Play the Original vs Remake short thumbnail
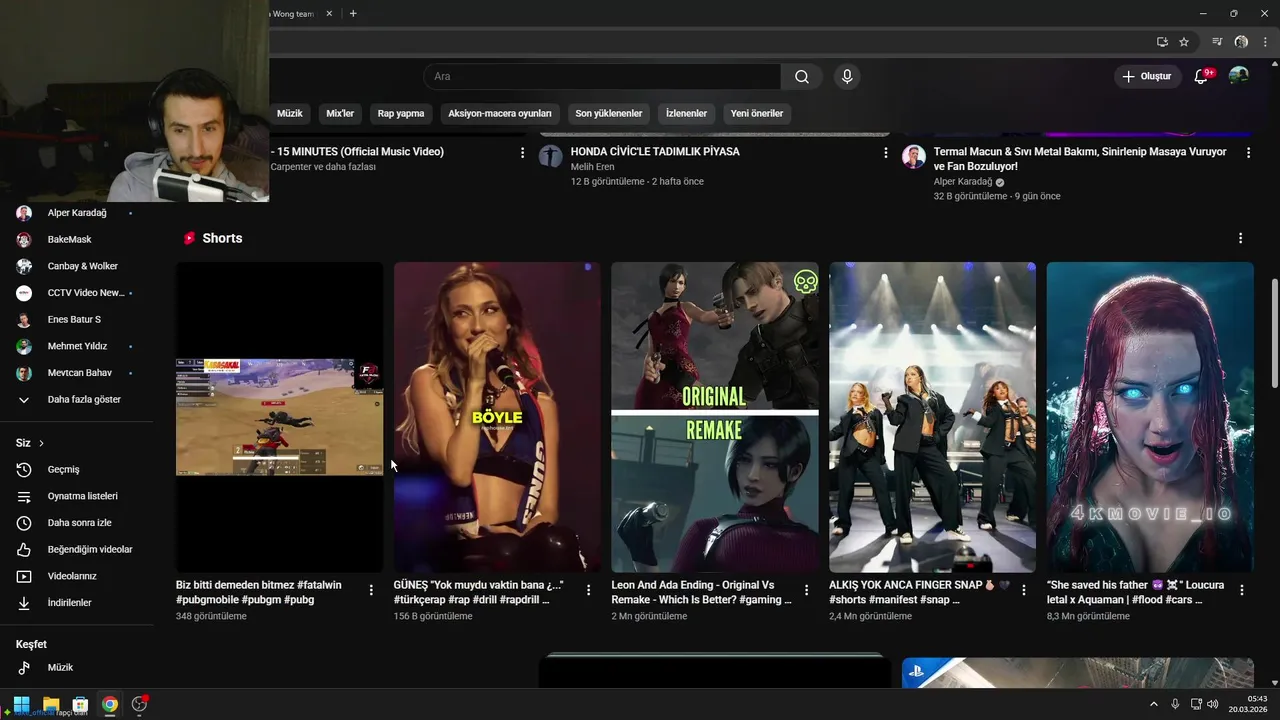The image size is (1280, 720). pyautogui.click(x=715, y=417)
